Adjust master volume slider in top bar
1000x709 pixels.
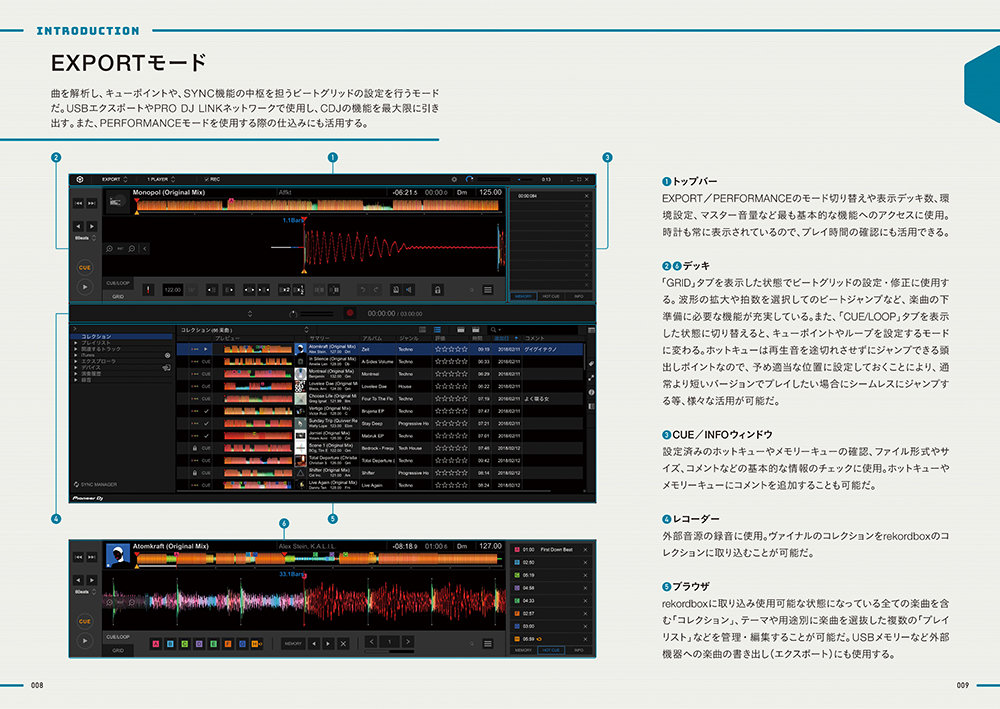[494, 180]
